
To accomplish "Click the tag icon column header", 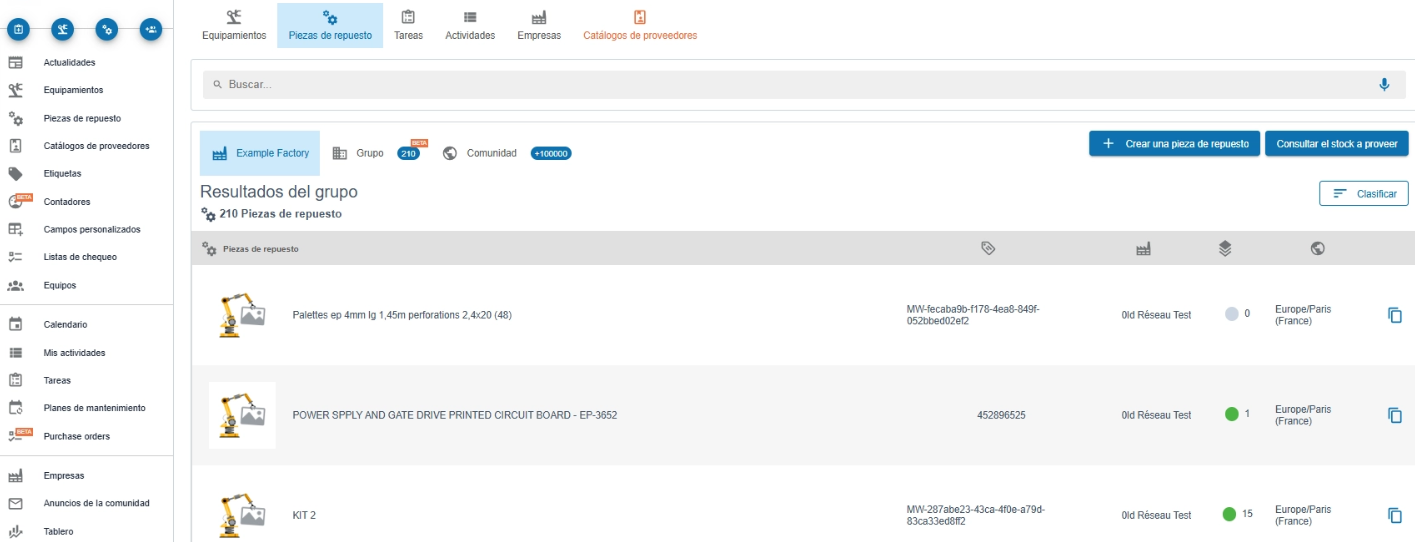I will point(988,248).
